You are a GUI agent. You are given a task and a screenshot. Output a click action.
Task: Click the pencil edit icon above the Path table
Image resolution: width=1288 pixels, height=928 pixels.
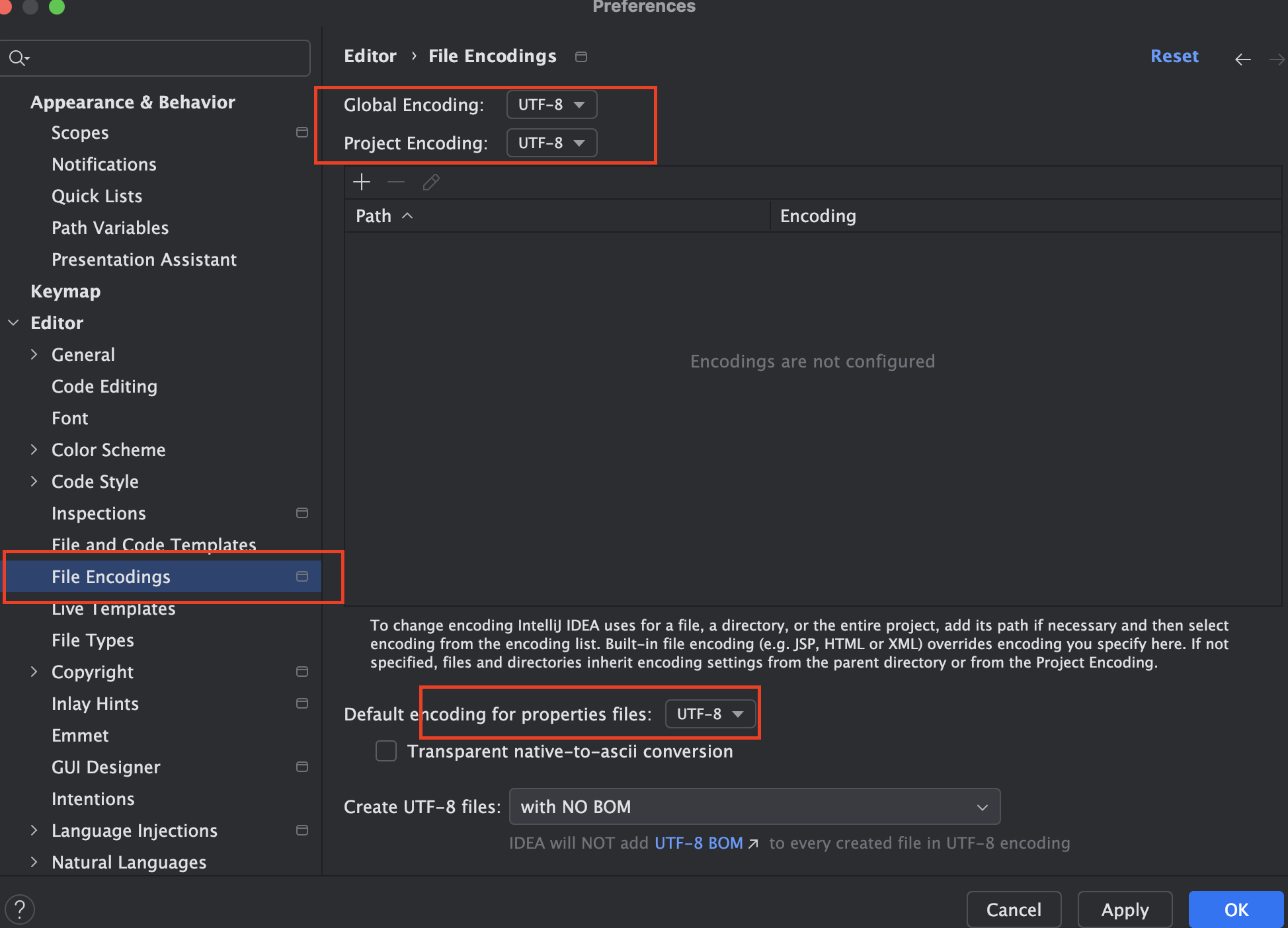coord(431,182)
